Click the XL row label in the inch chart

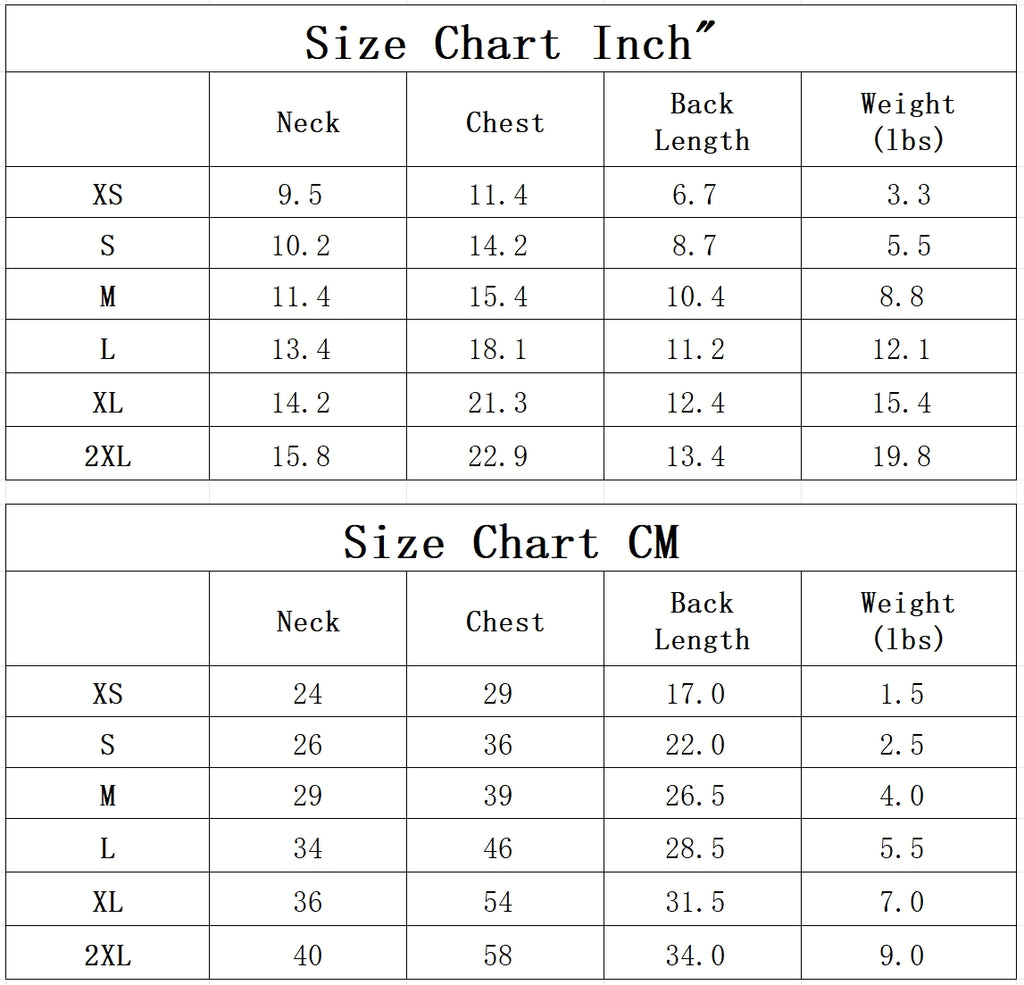[x=108, y=403]
